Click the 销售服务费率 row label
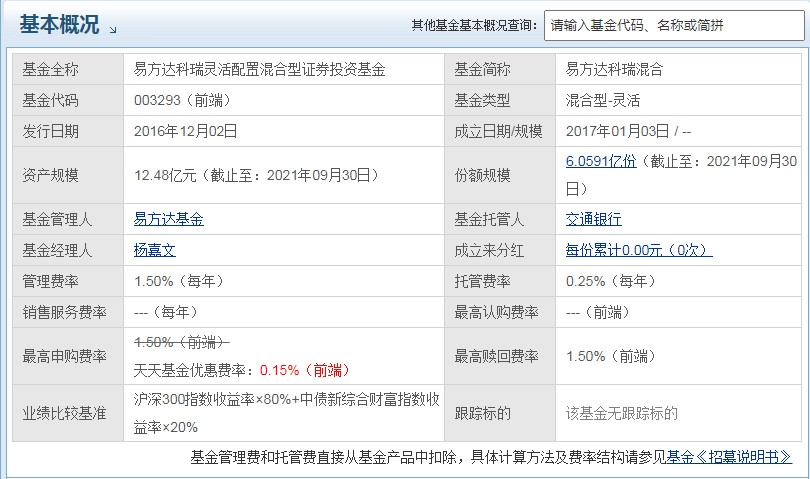This screenshot has width=810, height=479. [x=64, y=312]
